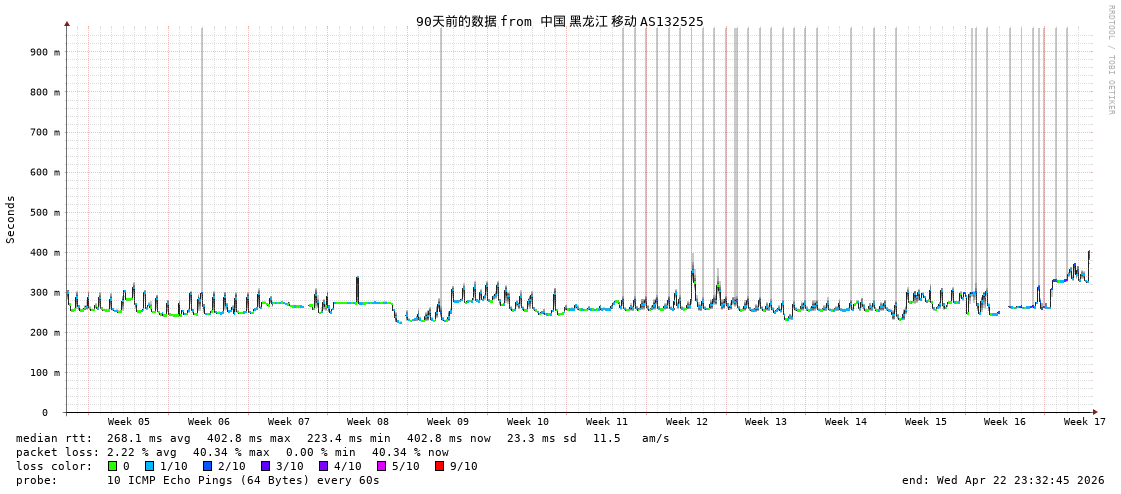Click the 500 m y-axis label
Image resolution: width=1121 pixels, height=494 pixels.
pyautogui.click(x=45, y=212)
